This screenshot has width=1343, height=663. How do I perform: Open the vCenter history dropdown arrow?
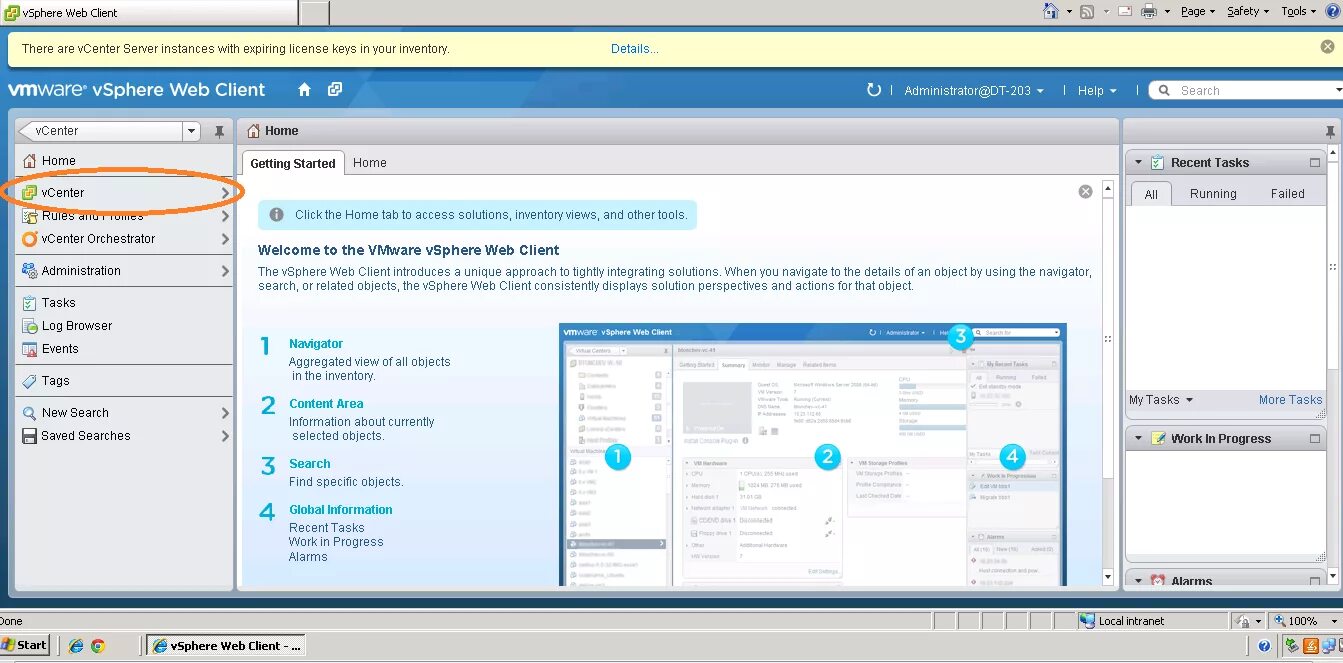tap(191, 131)
